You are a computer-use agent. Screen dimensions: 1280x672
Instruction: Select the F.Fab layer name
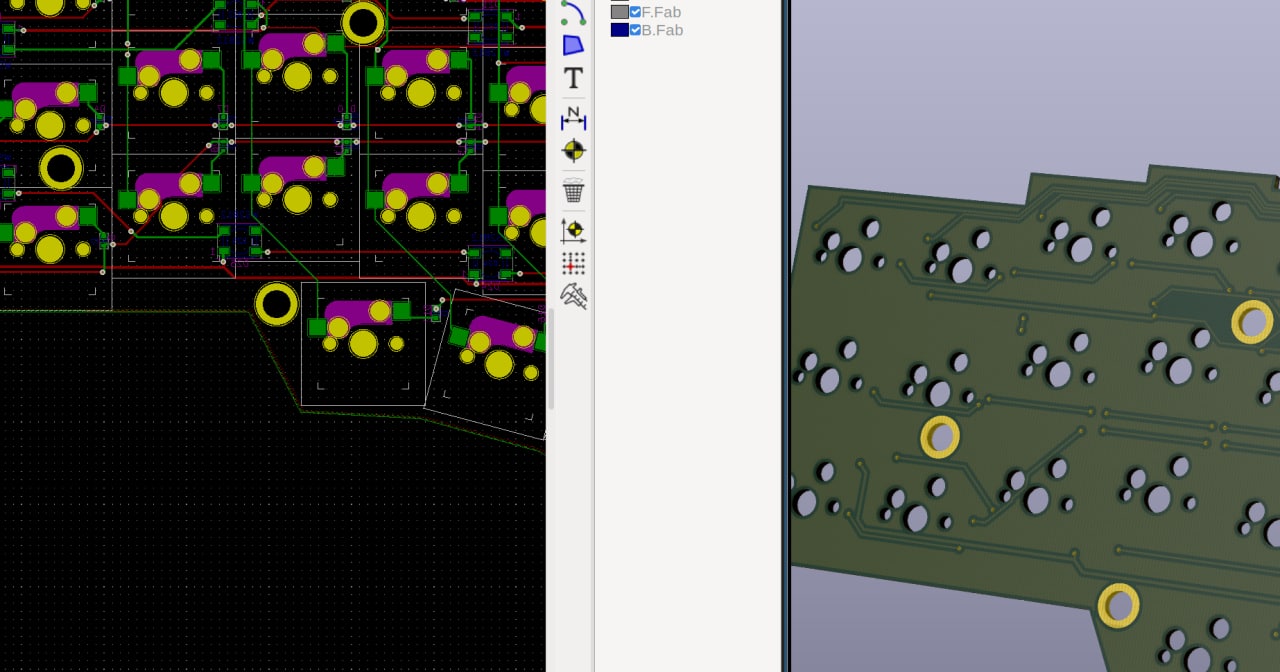point(661,12)
